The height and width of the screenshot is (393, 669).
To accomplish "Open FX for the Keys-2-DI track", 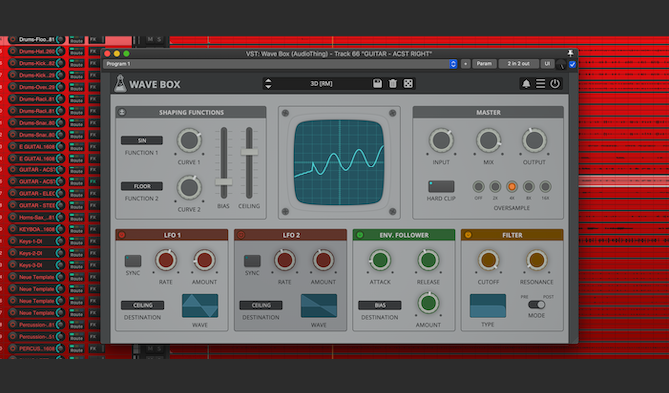I will point(93,253).
